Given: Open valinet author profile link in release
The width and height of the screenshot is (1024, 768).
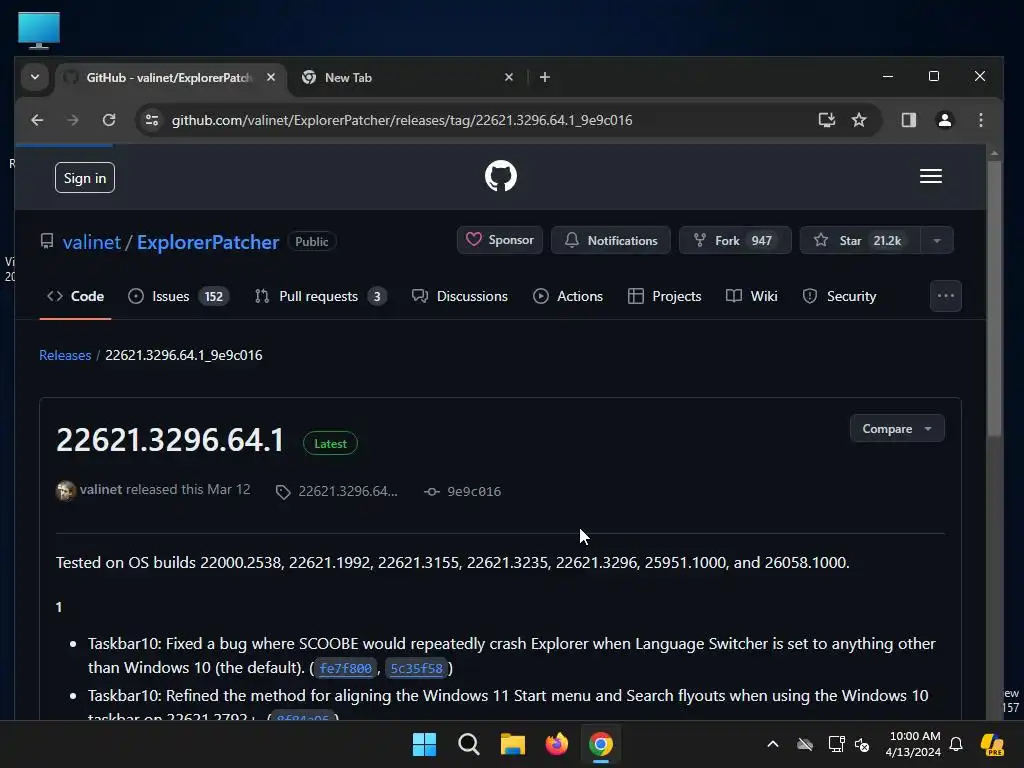Looking at the screenshot, I should [101, 489].
